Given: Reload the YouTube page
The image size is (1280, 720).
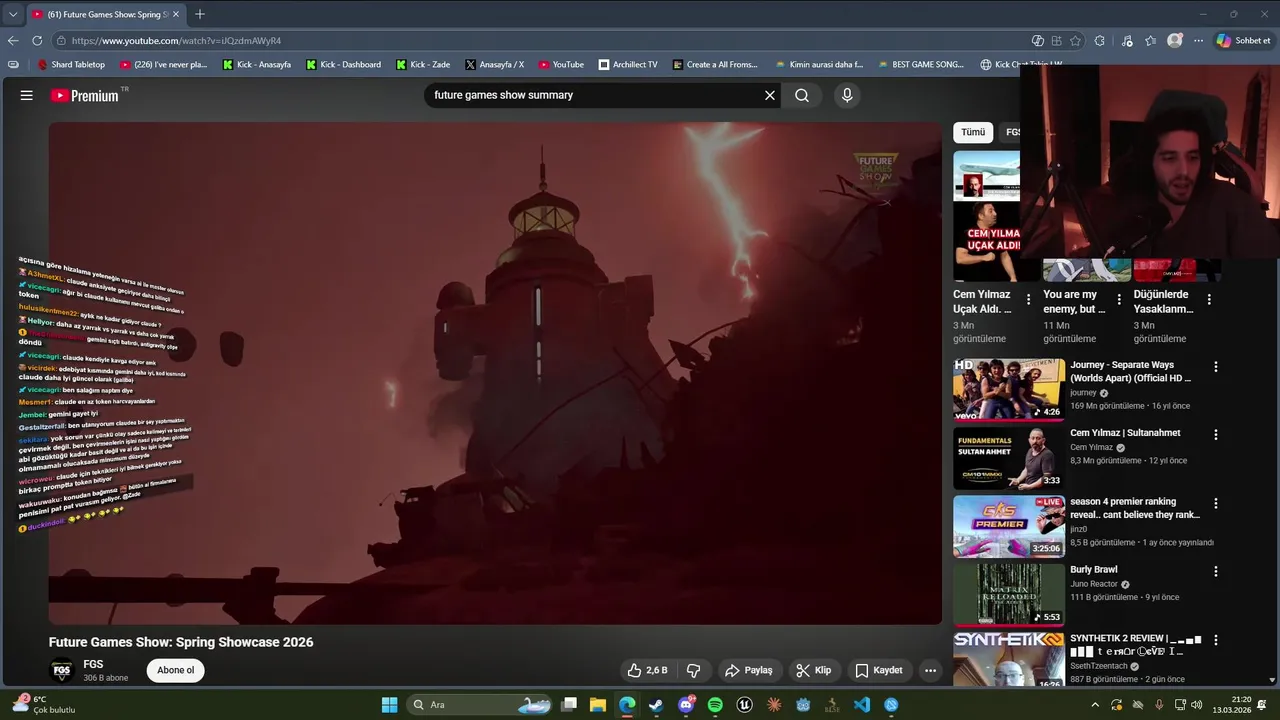Looking at the screenshot, I should tap(37, 41).
